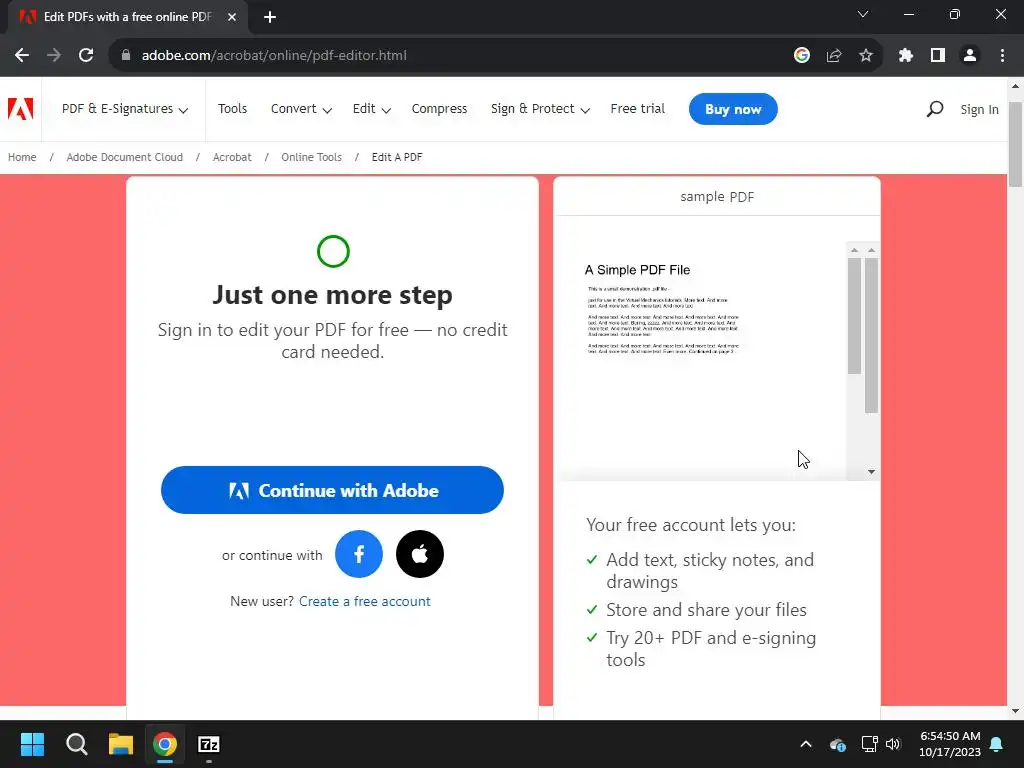The width and height of the screenshot is (1024, 768).
Task: Click the Buy now button
Action: [733, 109]
